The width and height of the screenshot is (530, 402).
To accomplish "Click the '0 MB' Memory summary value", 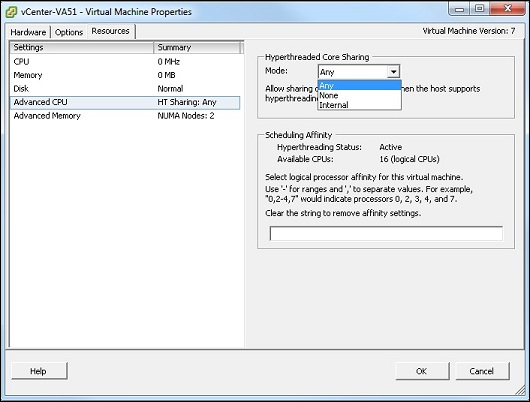I will pyautogui.click(x=166, y=75).
